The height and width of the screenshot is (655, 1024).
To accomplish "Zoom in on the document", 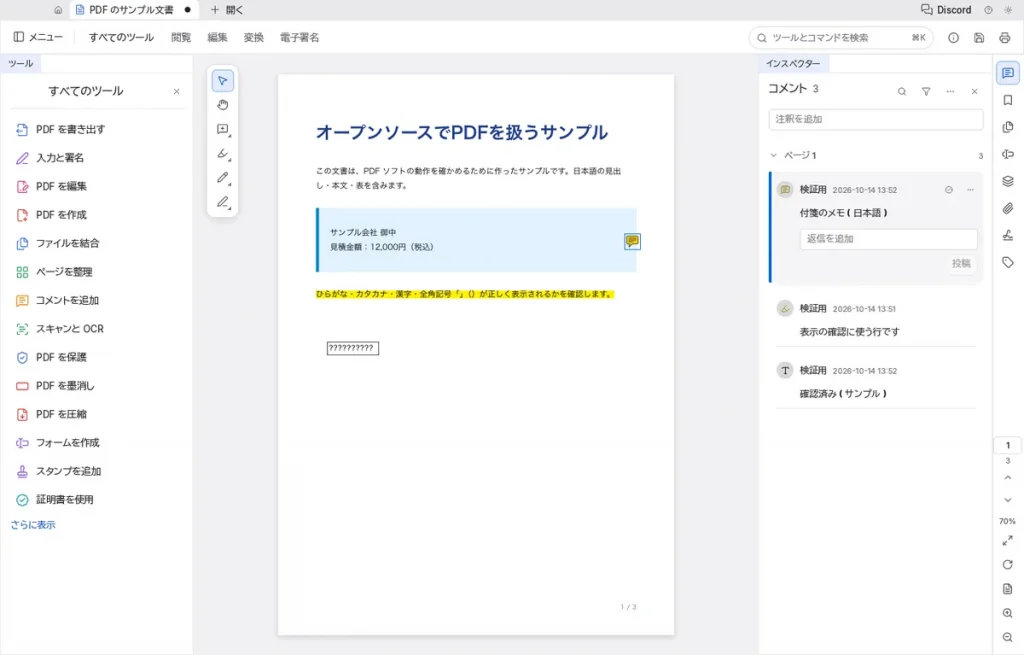I will [1008, 613].
